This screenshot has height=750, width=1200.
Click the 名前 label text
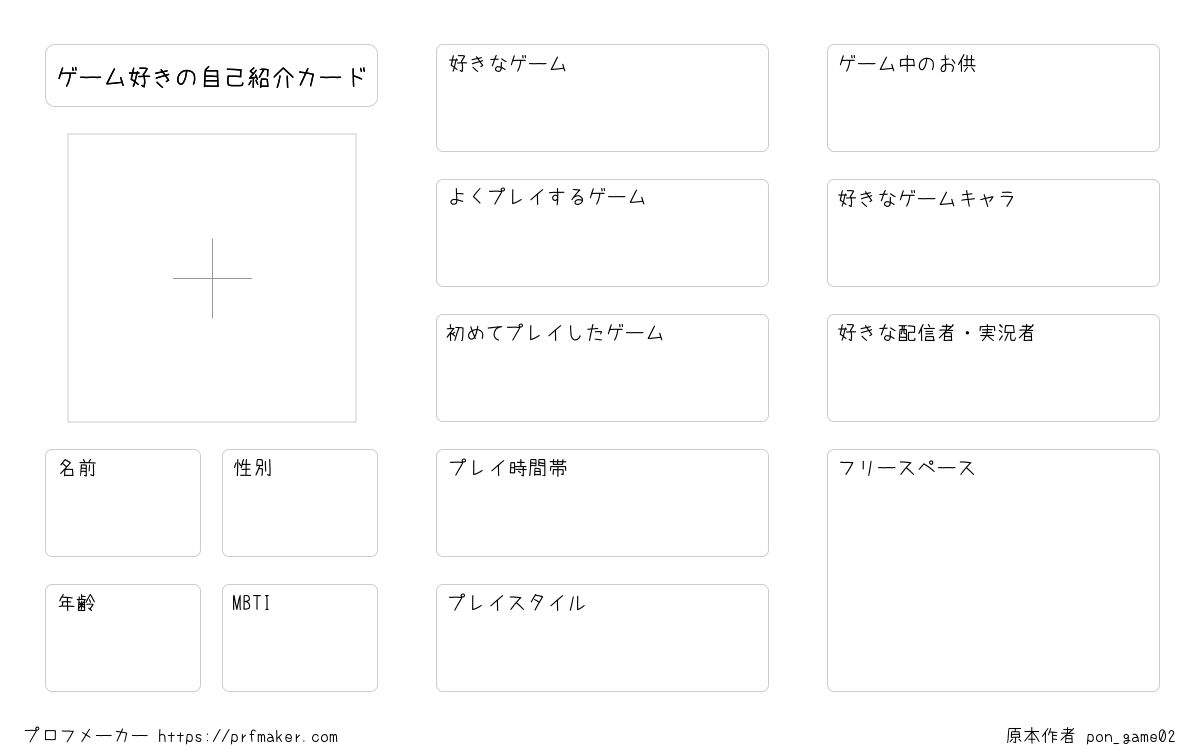(x=77, y=468)
